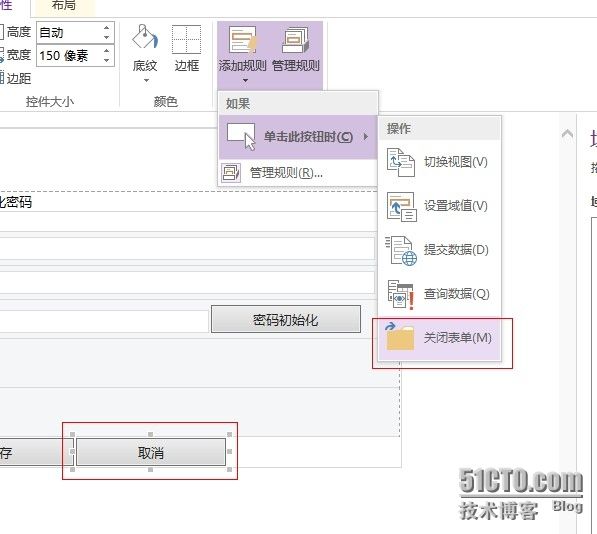Click the 添加规则 ribbon button
Viewport: 597px width, 534px height.
243,54
